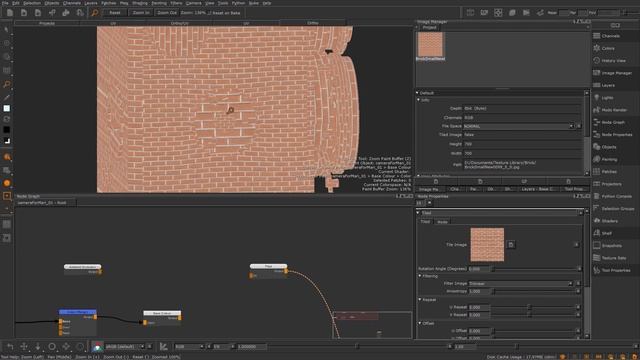This screenshot has width=640, height=360.
Task: Click the load image icon beside Tile Image
Action: coord(511,244)
